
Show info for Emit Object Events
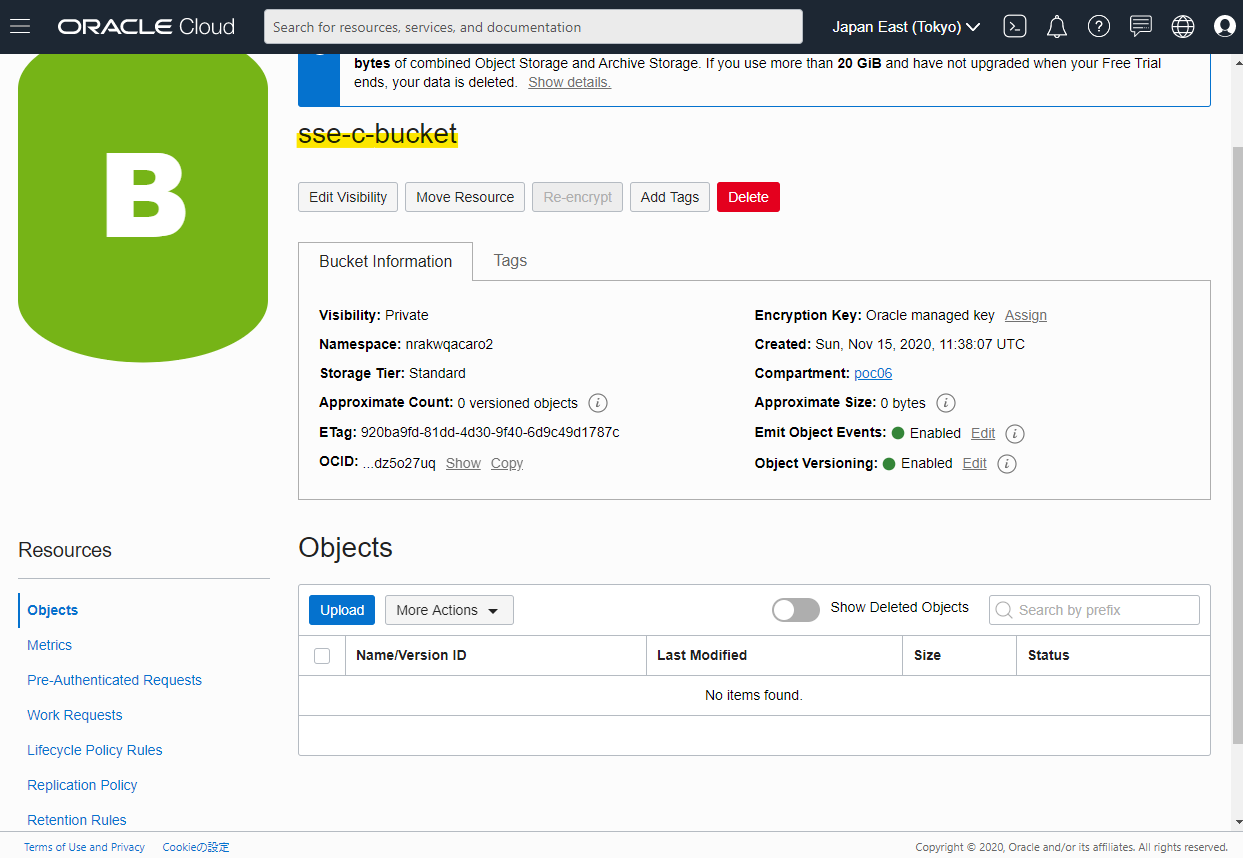point(1015,434)
